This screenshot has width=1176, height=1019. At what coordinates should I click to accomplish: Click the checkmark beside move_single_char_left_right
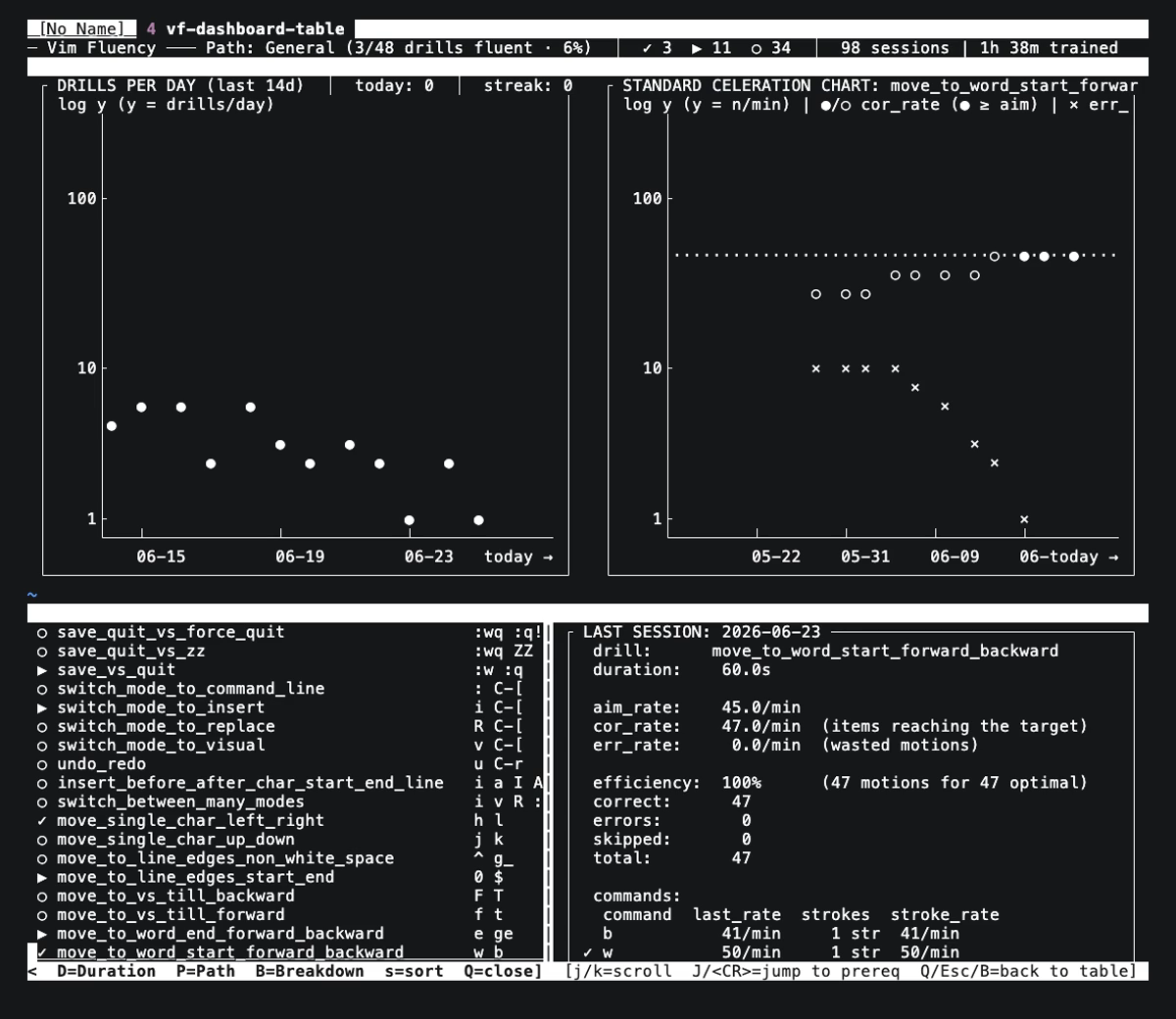(x=42, y=821)
